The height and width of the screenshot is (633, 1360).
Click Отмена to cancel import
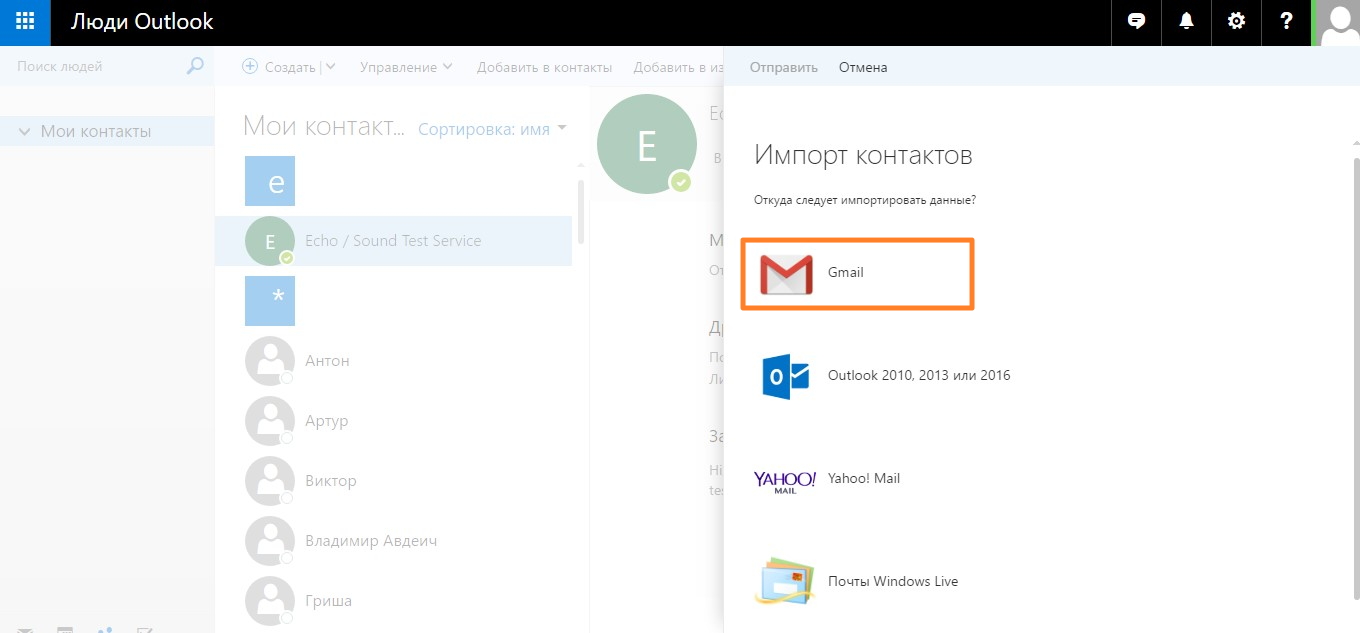(x=862, y=67)
